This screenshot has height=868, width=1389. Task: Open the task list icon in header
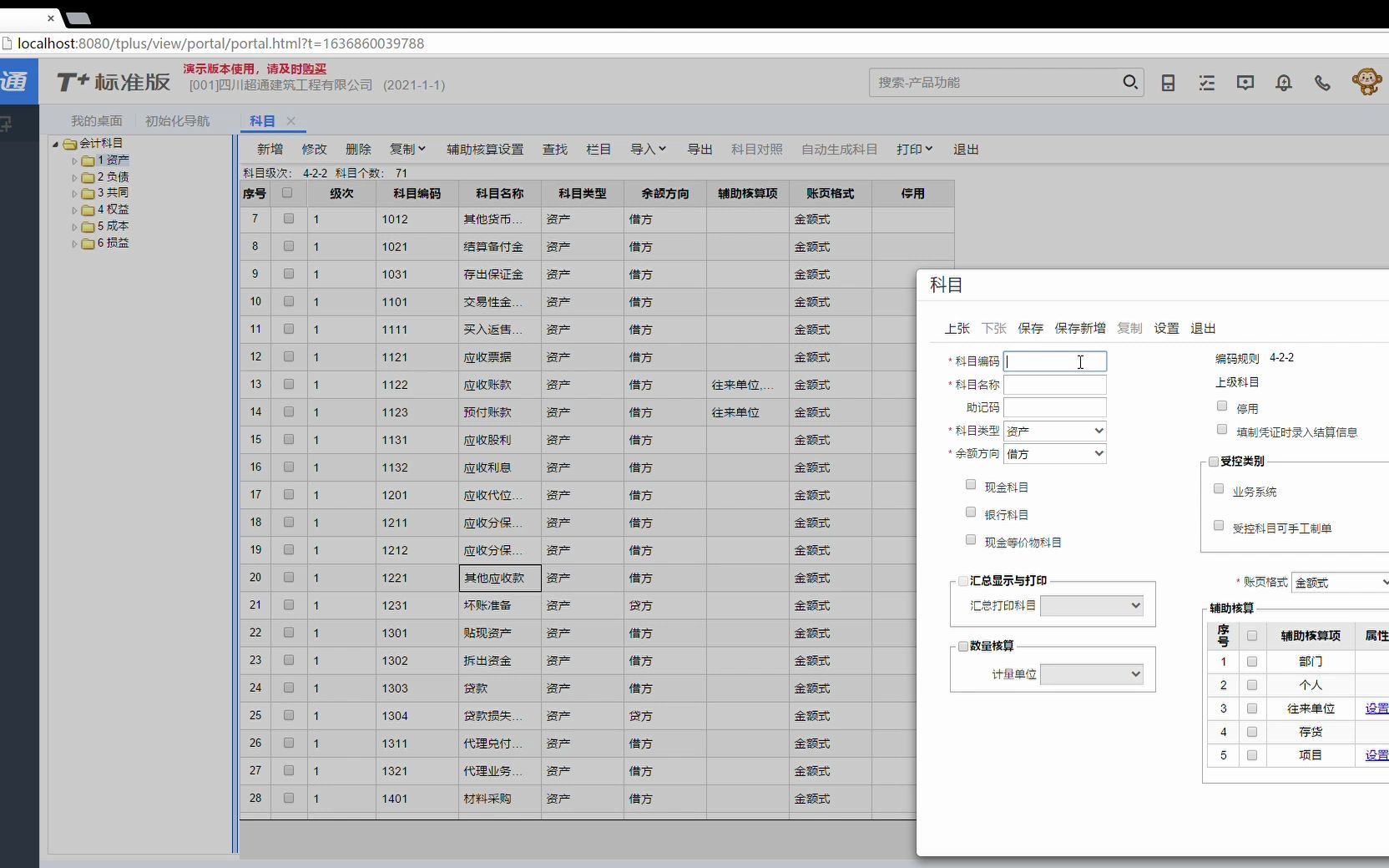pyautogui.click(x=1207, y=83)
